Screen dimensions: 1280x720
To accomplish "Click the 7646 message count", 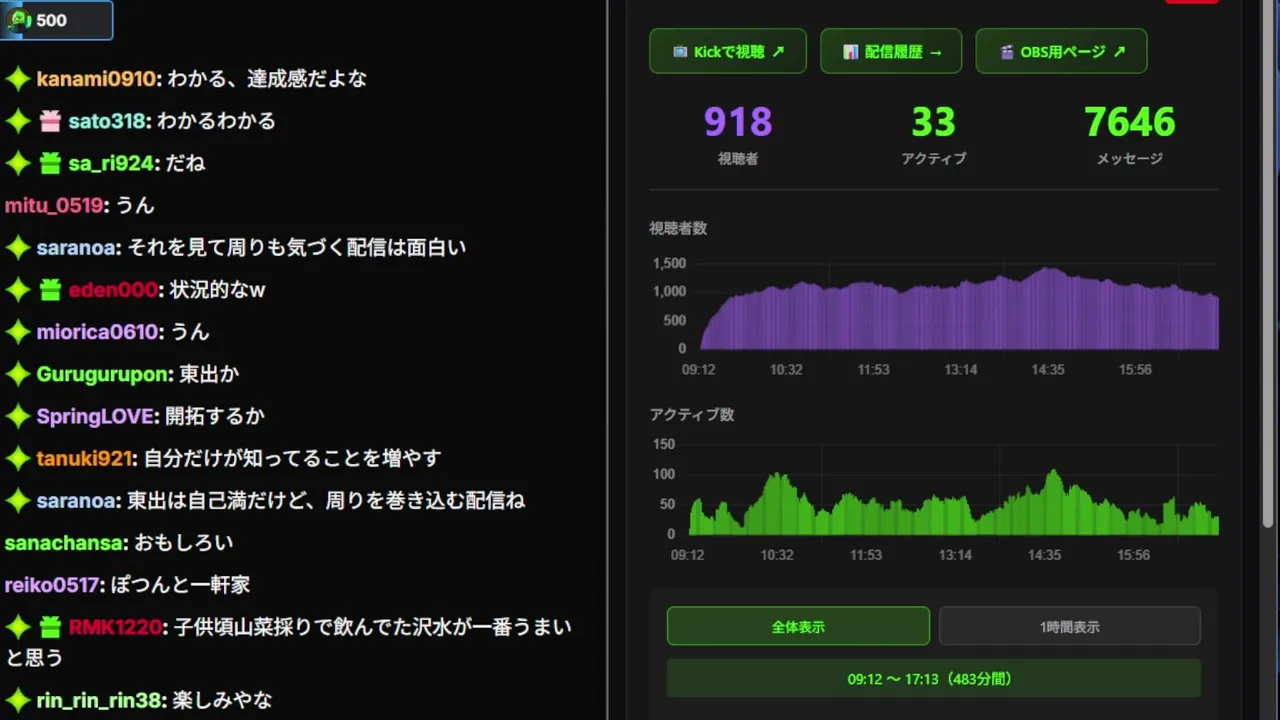I will click(1129, 122).
